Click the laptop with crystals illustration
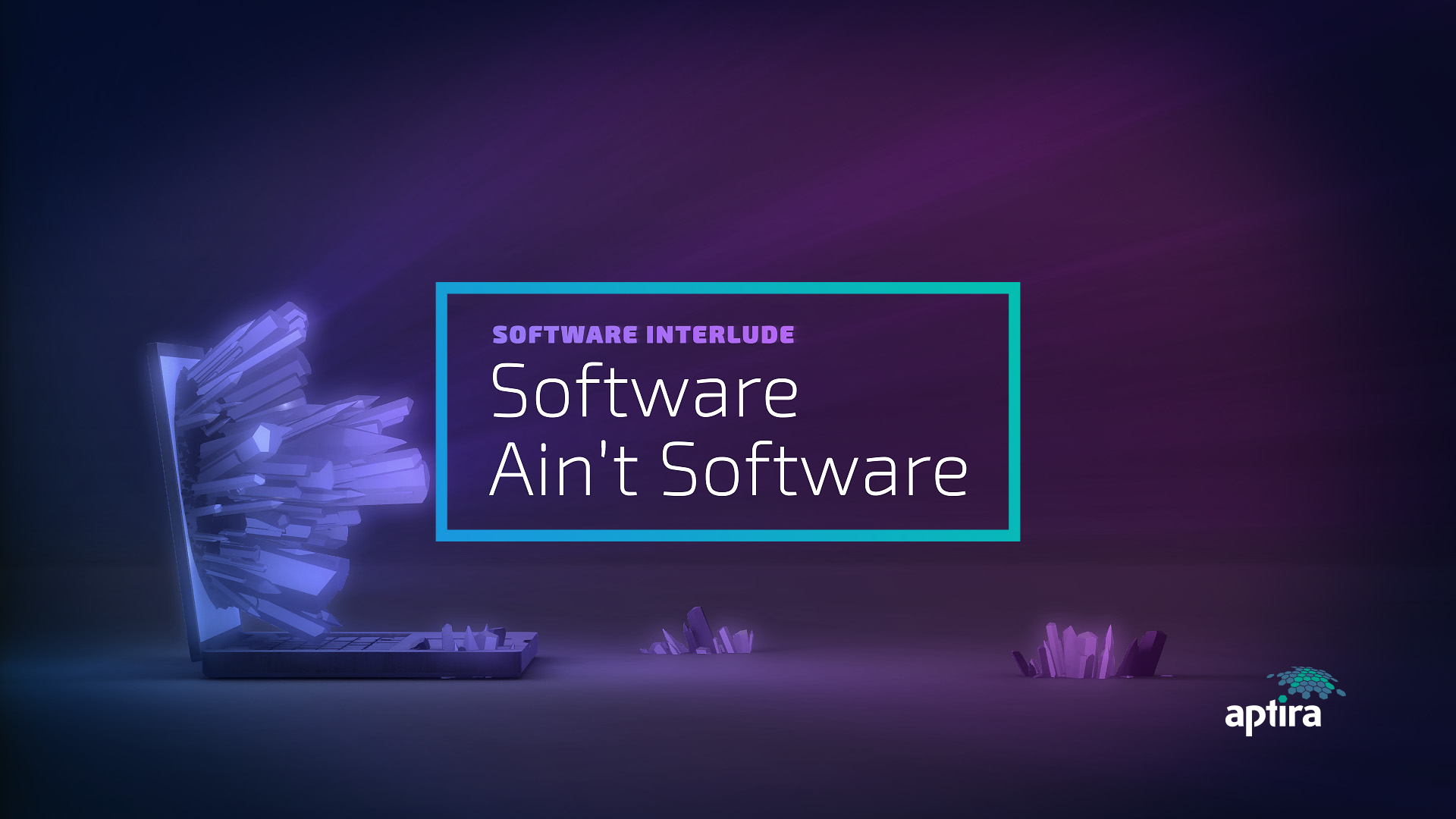The height and width of the screenshot is (819, 1456). pyautogui.click(x=343, y=490)
